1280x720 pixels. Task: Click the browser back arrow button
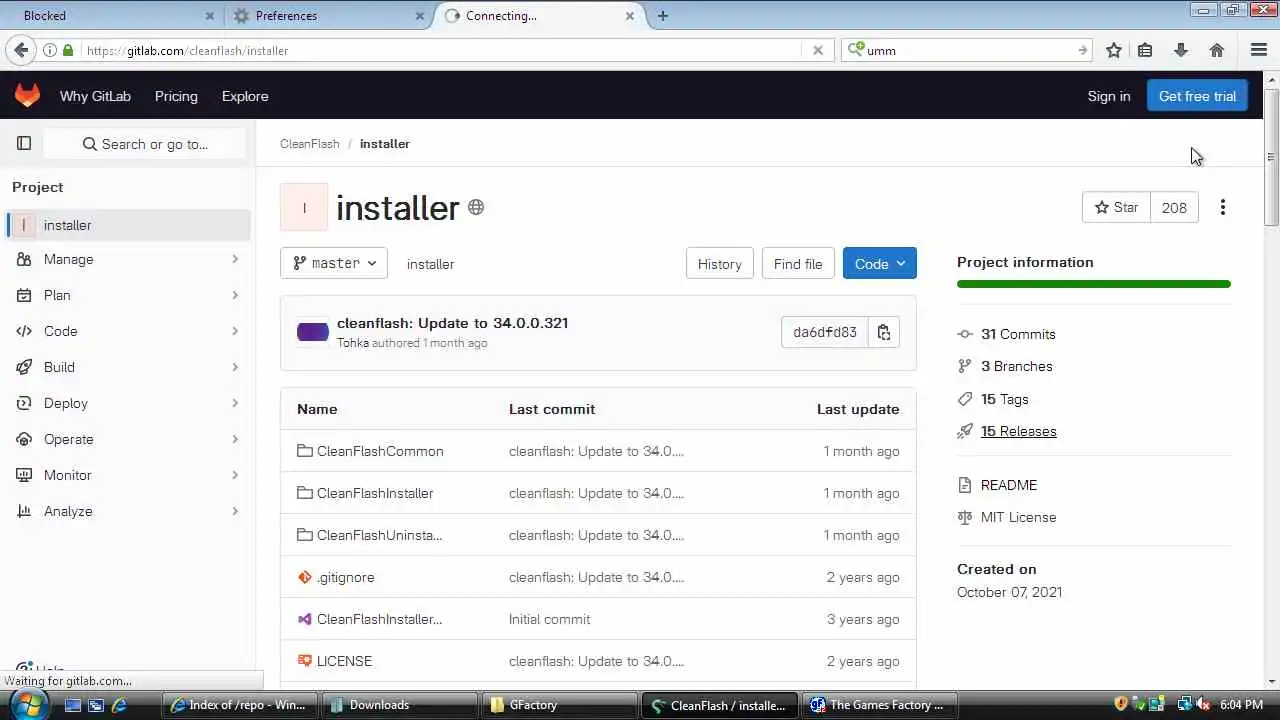tap(21, 50)
